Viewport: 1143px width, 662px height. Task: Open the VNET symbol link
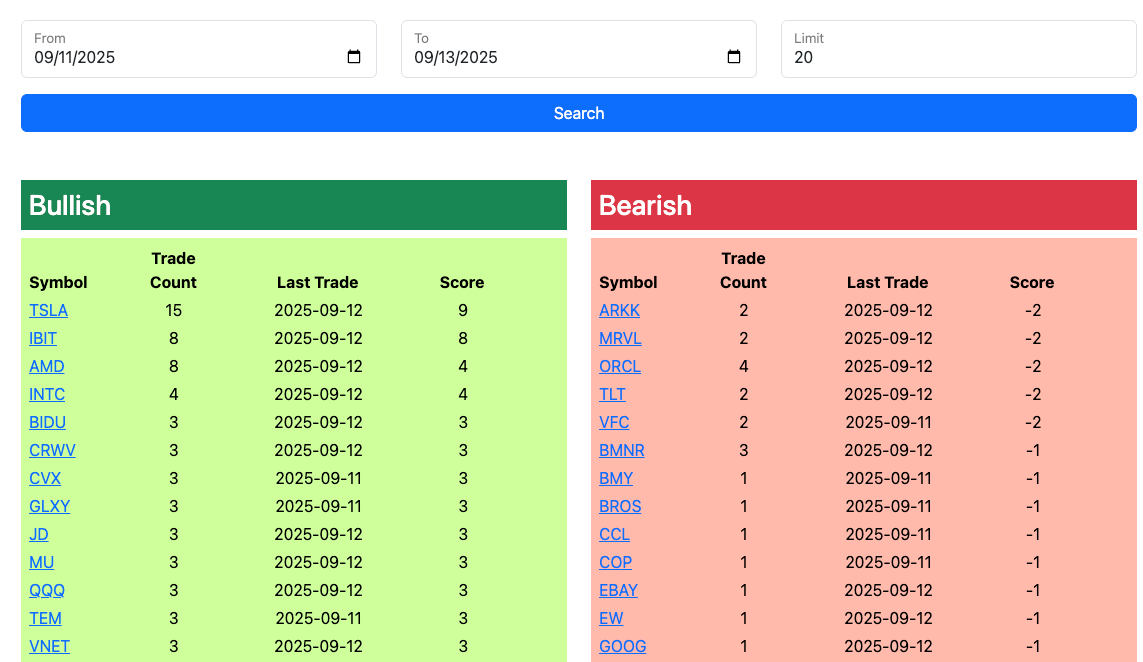[50, 647]
